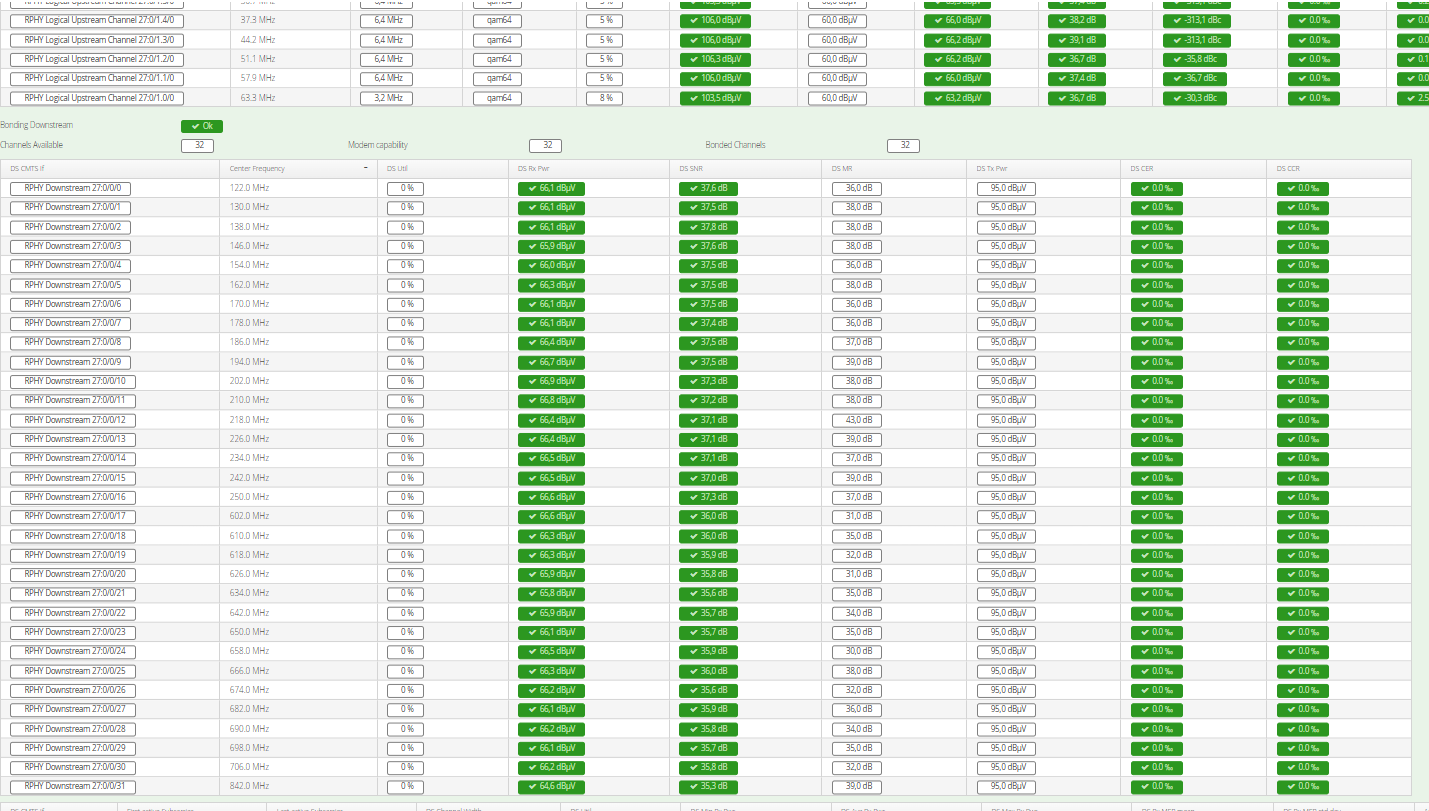This screenshot has width=1429, height=811.
Task: Click the 103,5 dBµV upstream badge
Action: (714, 98)
